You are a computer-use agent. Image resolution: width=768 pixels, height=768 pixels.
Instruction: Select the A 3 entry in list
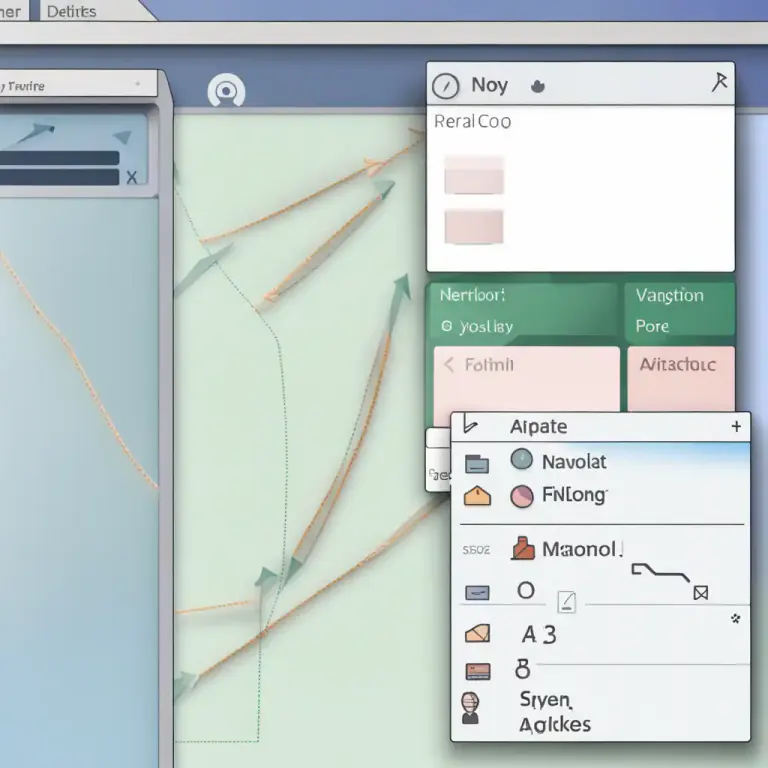(x=539, y=635)
